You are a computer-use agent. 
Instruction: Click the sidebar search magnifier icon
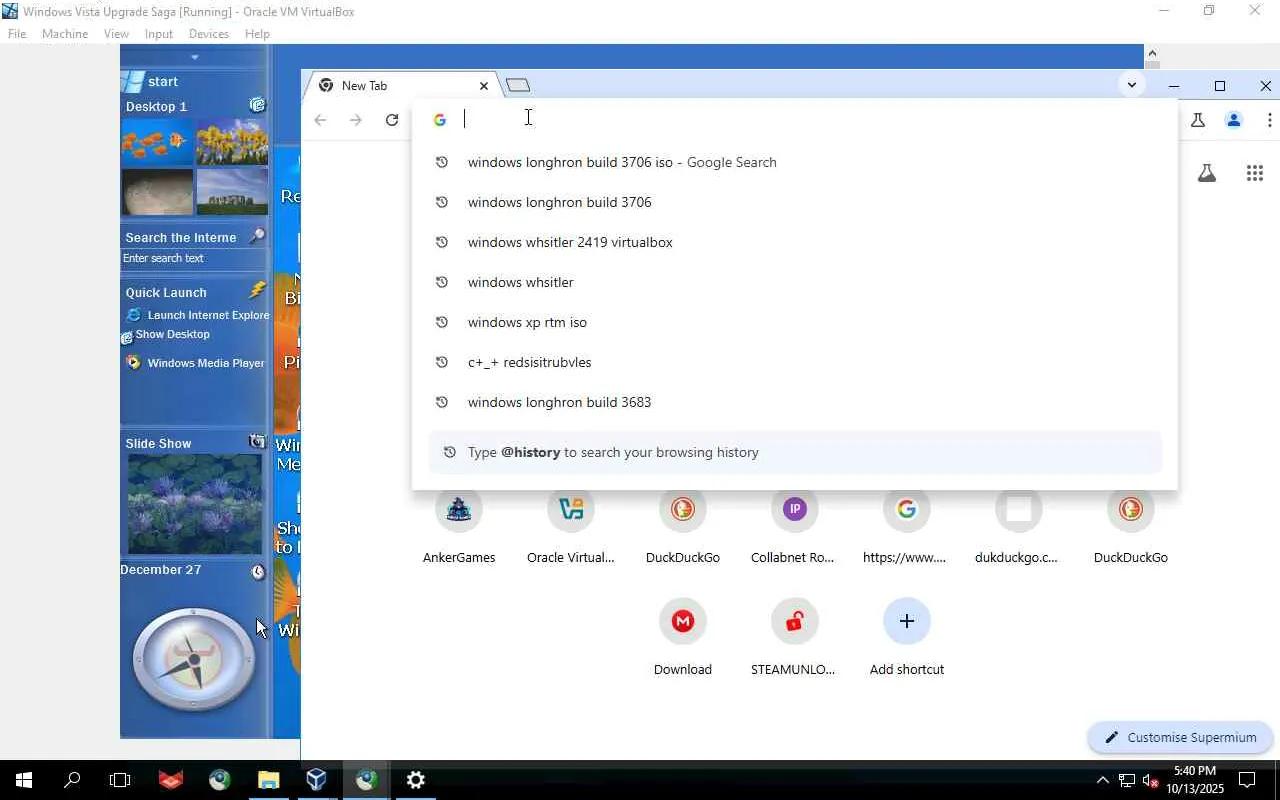click(x=257, y=236)
